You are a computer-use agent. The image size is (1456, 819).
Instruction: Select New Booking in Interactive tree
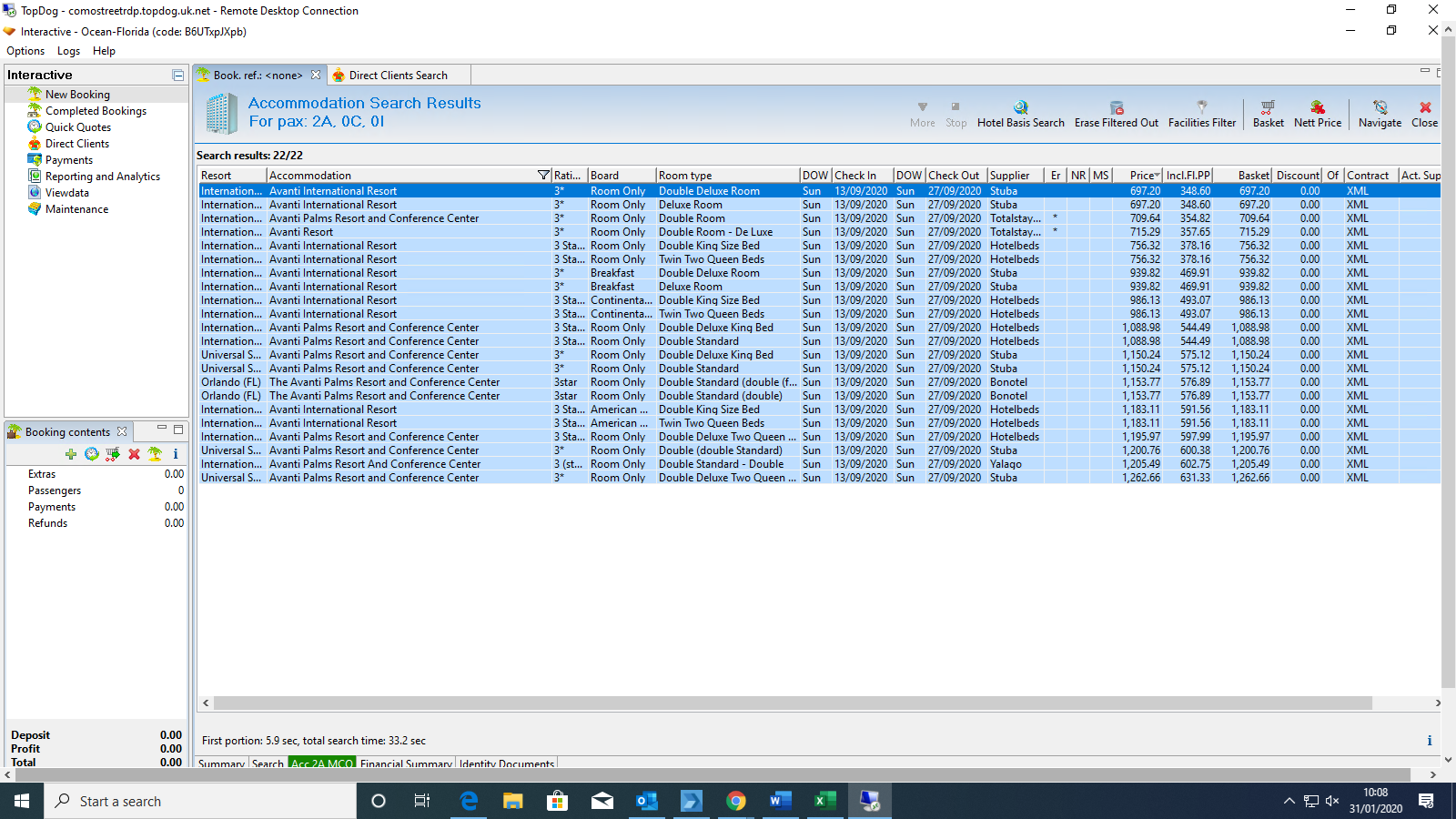click(x=77, y=95)
